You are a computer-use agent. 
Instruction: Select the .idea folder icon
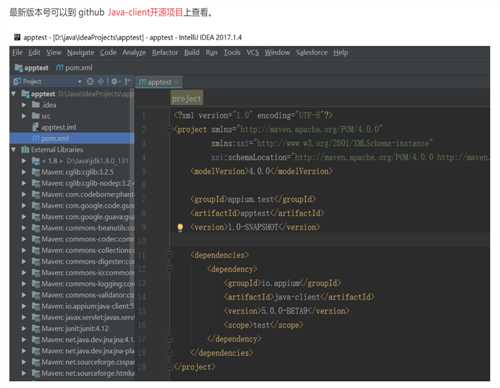pyautogui.click(x=36, y=105)
